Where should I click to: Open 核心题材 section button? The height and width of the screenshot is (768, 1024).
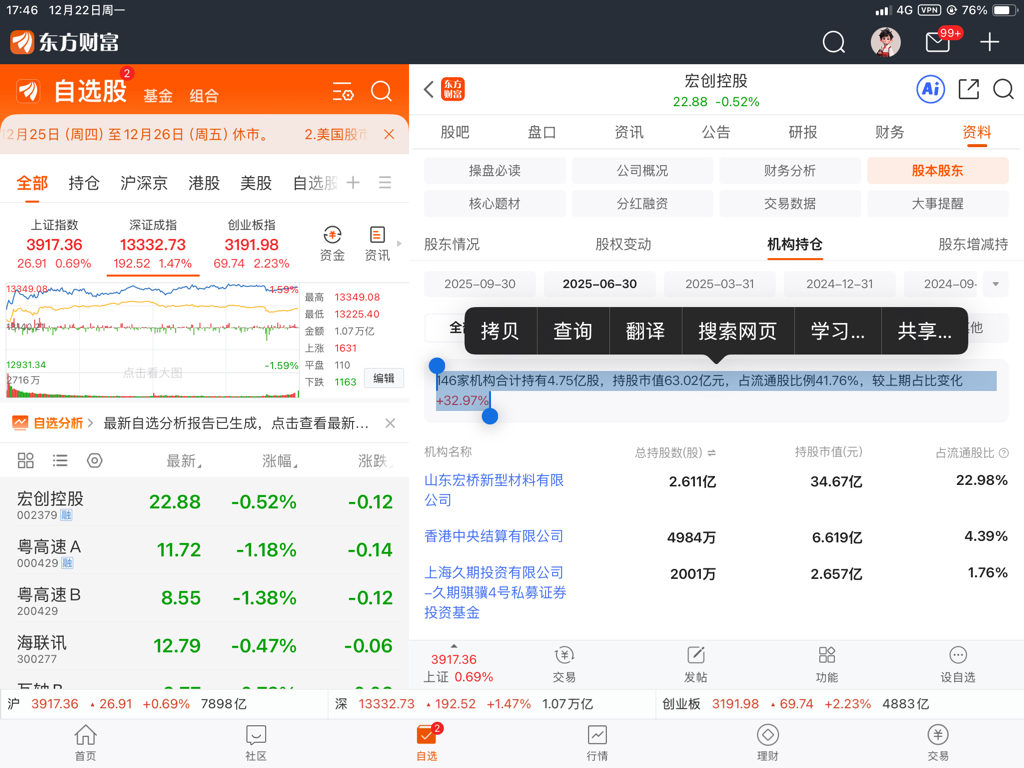tap(494, 203)
